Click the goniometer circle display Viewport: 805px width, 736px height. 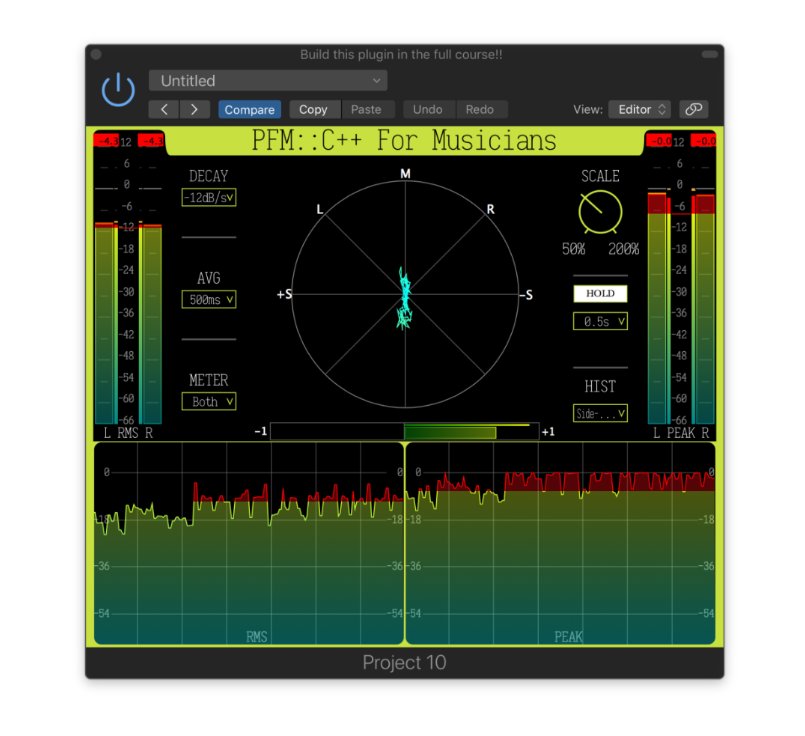coord(405,295)
